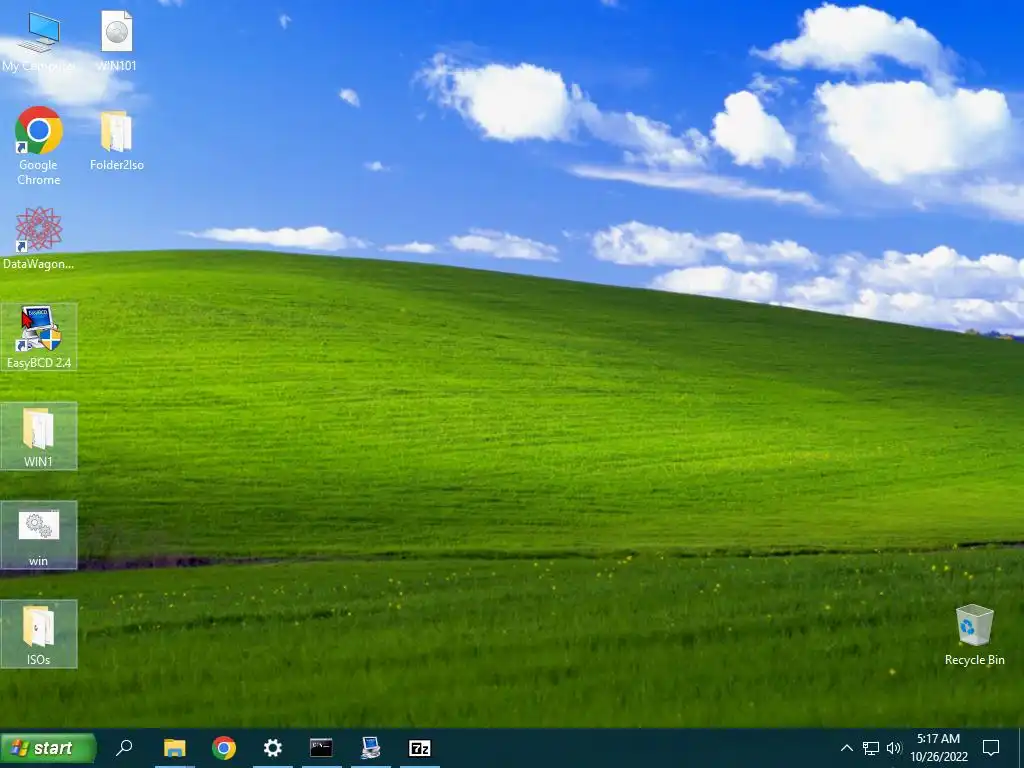Select the EasyBCD 2.4 shortcut

(39, 337)
